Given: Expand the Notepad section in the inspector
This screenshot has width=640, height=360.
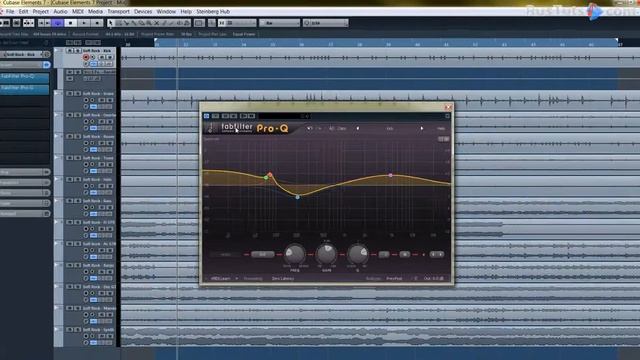Looking at the screenshot, I should pyautogui.click(x=24, y=213).
